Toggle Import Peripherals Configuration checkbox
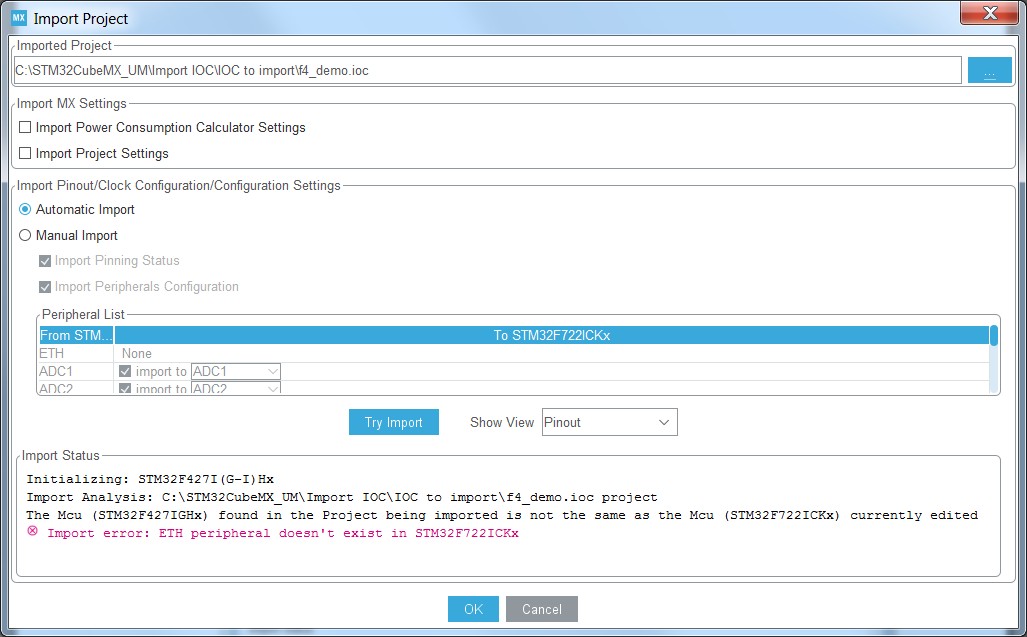 pyautogui.click(x=45, y=287)
